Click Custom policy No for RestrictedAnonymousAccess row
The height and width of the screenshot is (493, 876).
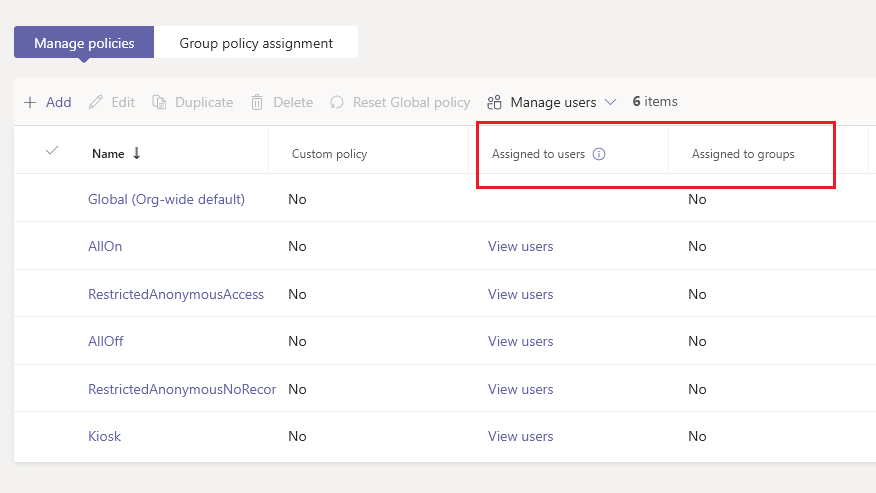[297, 294]
